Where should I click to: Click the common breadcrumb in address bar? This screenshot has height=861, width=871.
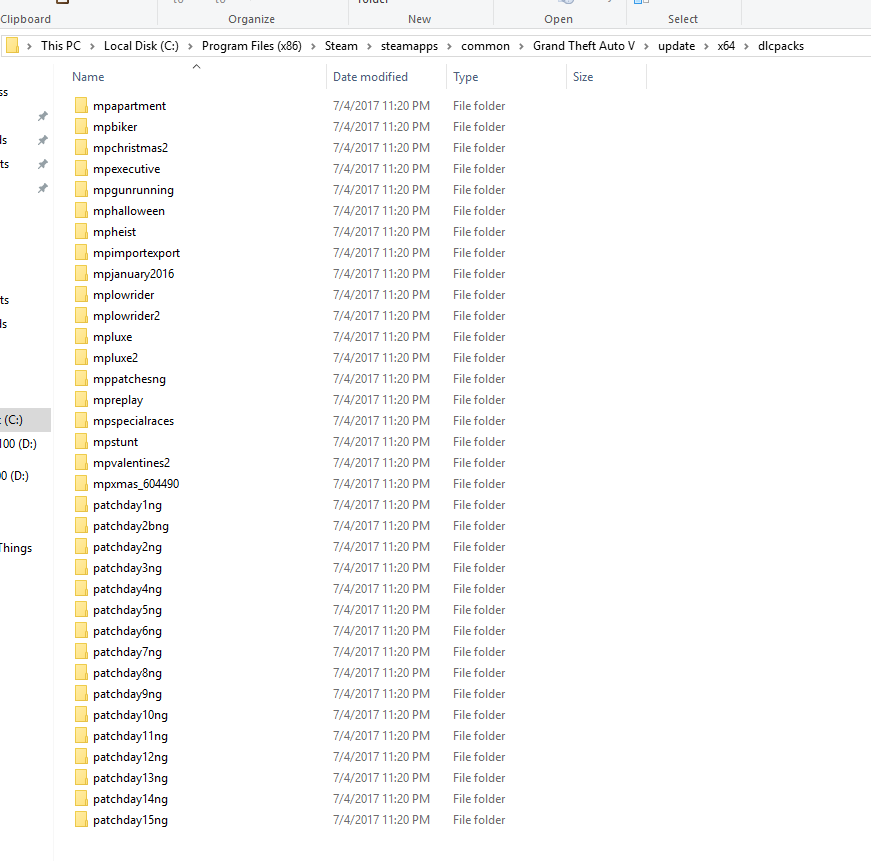tap(485, 46)
